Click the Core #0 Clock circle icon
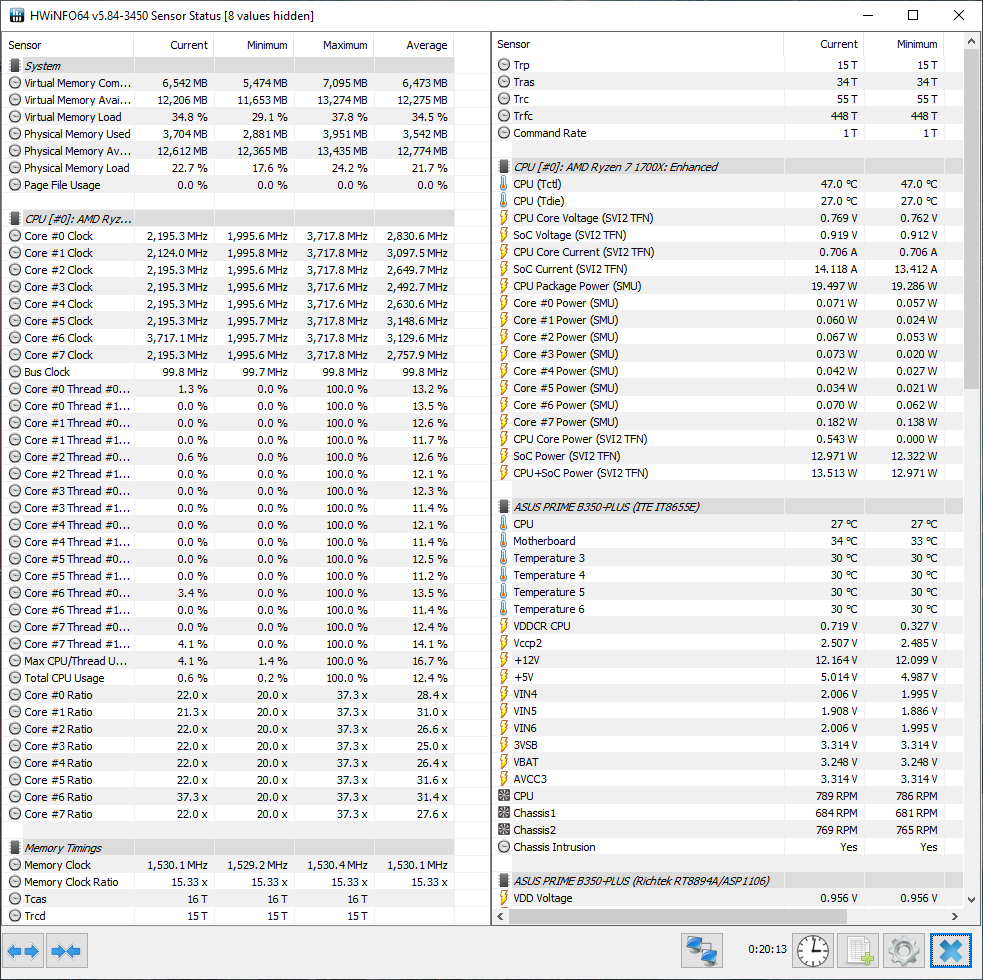Image resolution: width=983 pixels, height=980 pixels. (15, 236)
